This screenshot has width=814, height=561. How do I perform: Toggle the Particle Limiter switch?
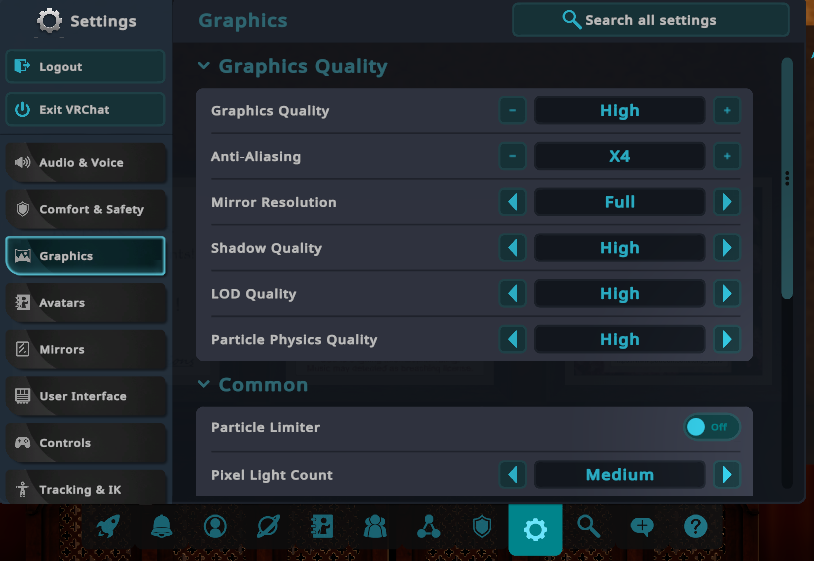coord(712,427)
